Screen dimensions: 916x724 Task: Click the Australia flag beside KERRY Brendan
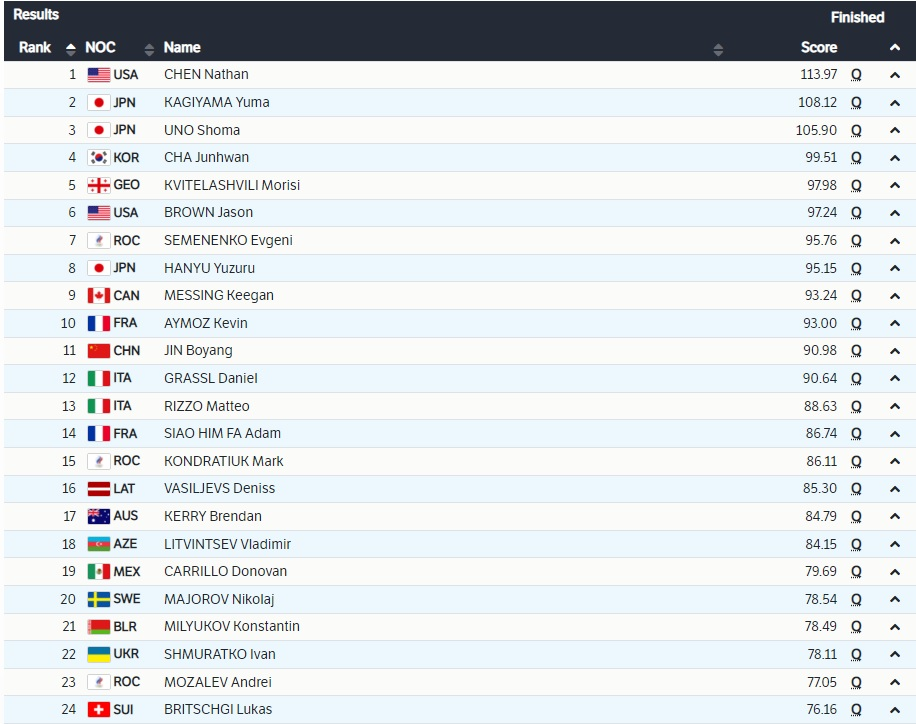click(x=98, y=516)
